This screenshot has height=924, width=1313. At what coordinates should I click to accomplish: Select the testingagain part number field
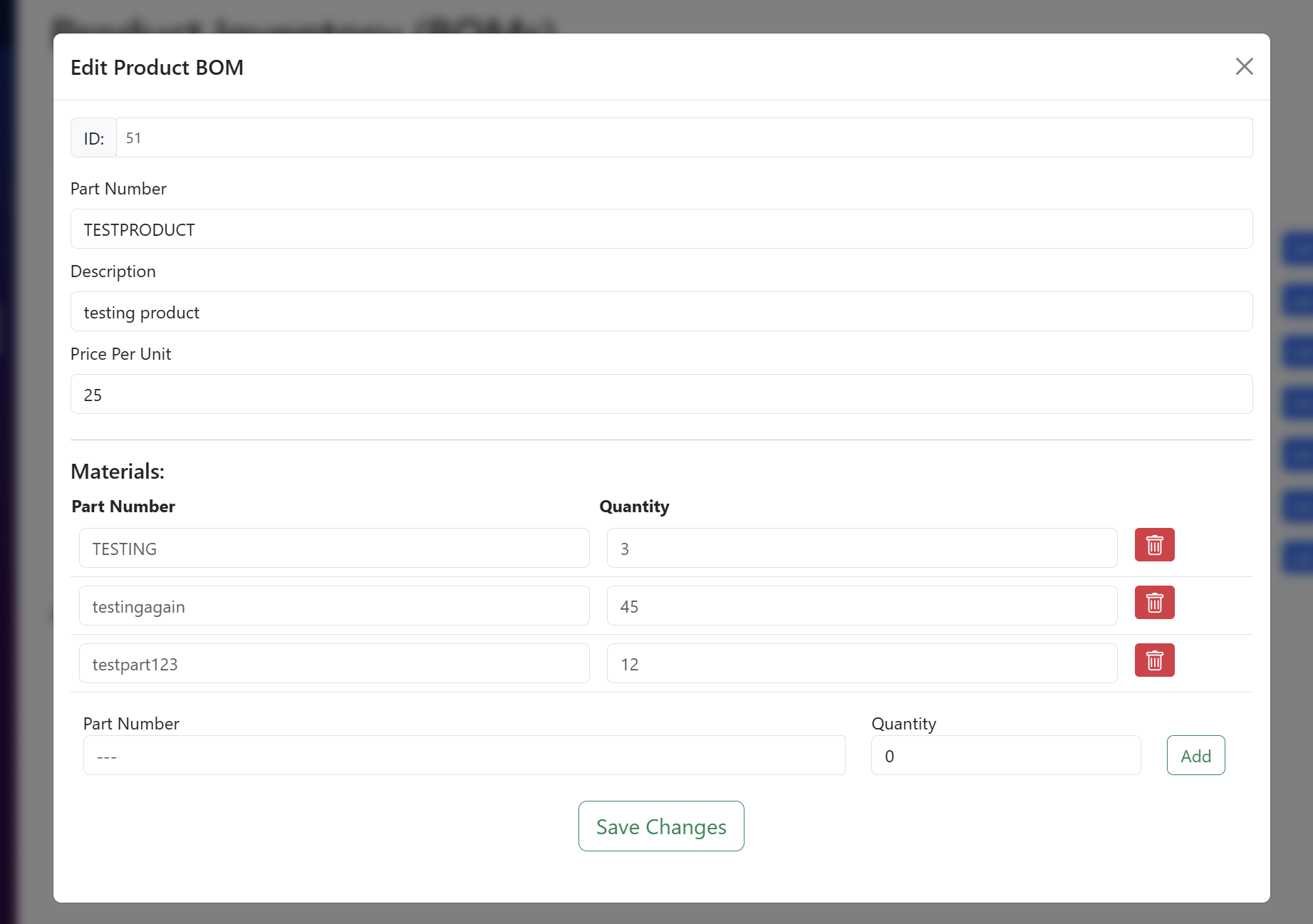click(x=334, y=606)
